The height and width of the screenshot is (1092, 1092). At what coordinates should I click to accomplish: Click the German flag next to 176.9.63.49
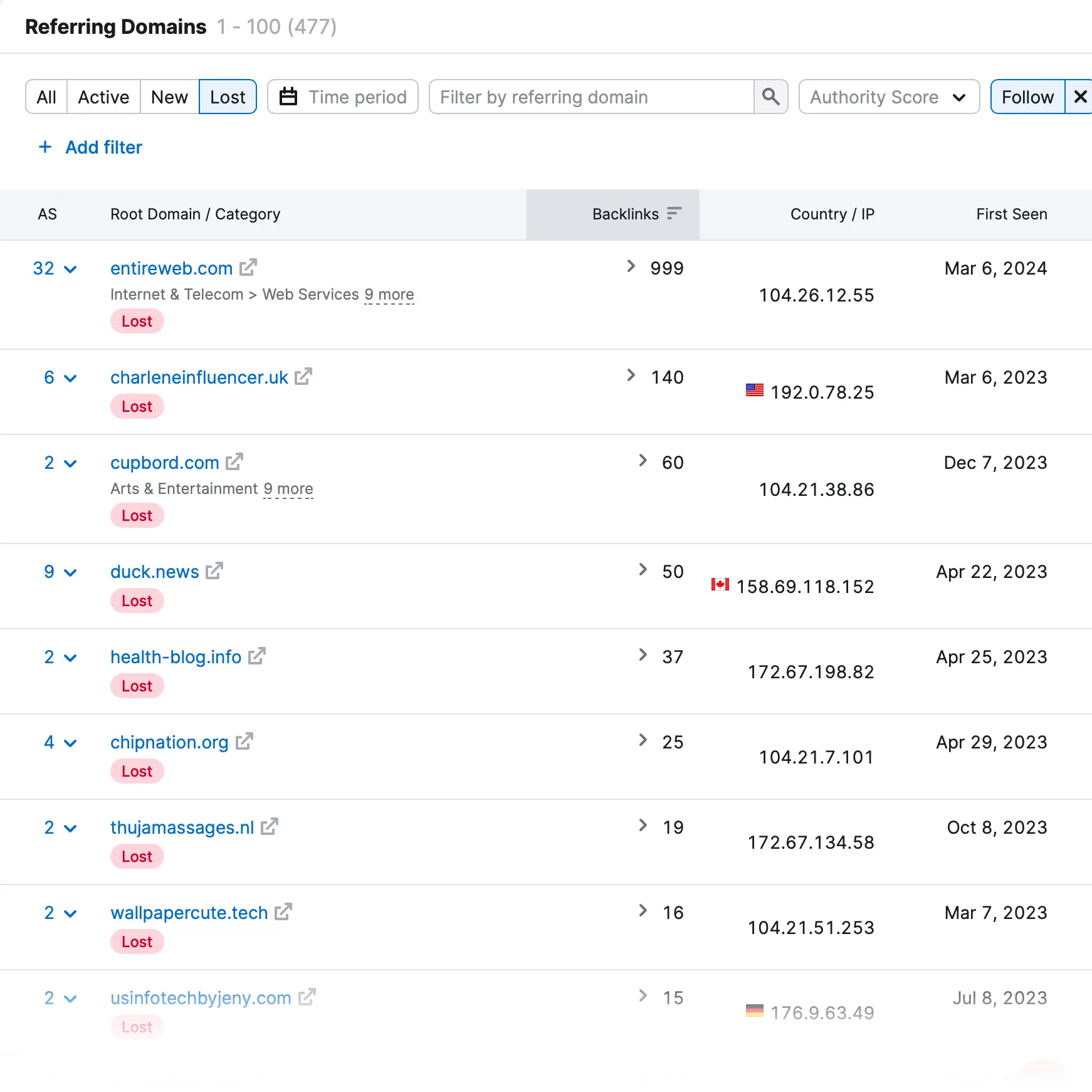click(x=755, y=1009)
